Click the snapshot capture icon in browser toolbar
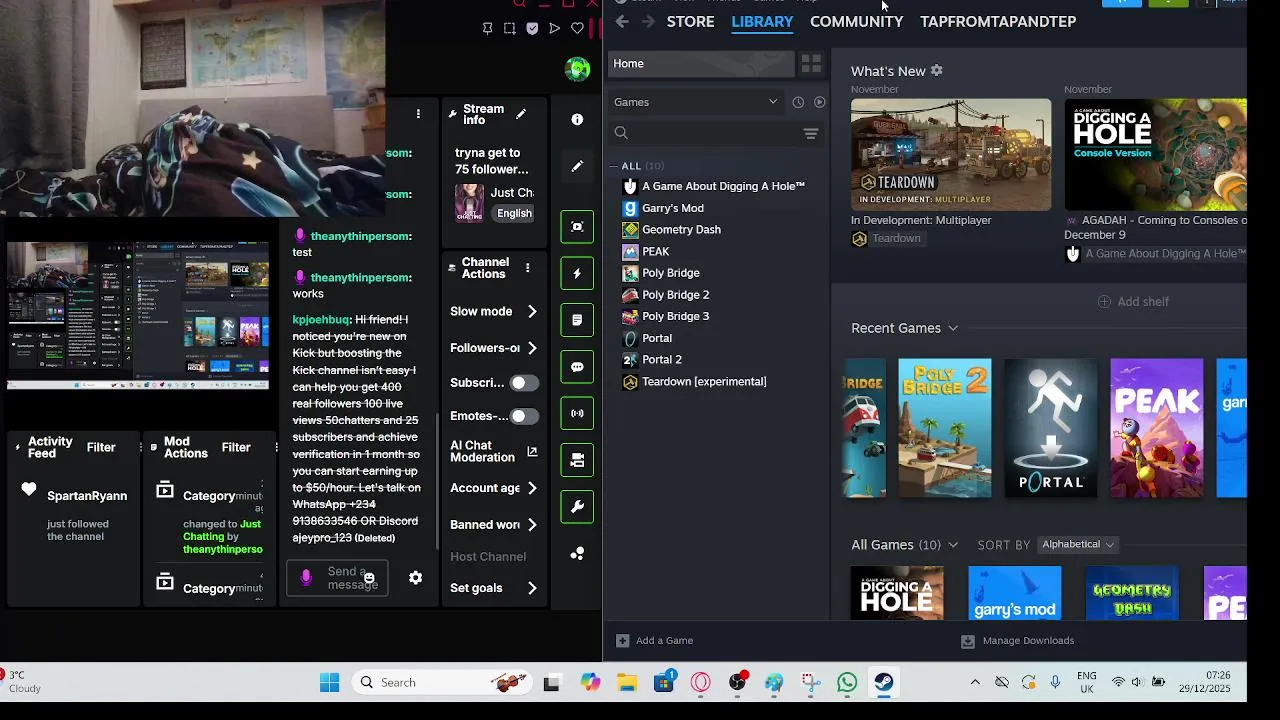The height and width of the screenshot is (720, 1280). 510,28
